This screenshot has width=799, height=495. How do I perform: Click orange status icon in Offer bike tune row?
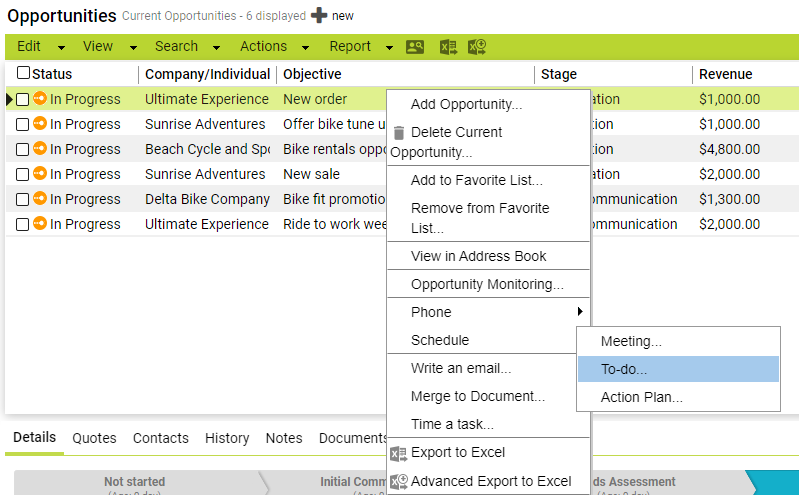40,123
